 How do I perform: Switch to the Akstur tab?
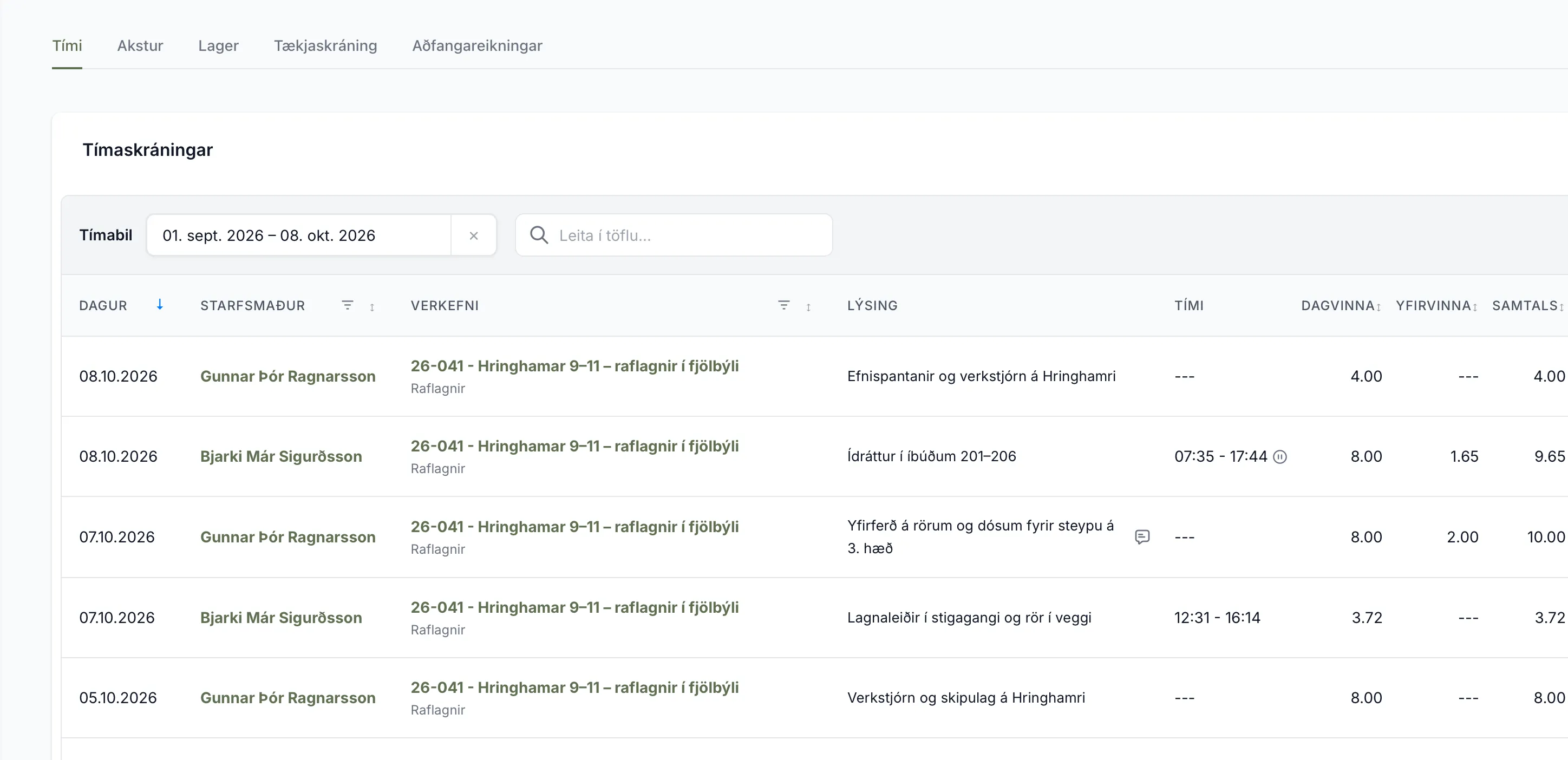tap(140, 45)
